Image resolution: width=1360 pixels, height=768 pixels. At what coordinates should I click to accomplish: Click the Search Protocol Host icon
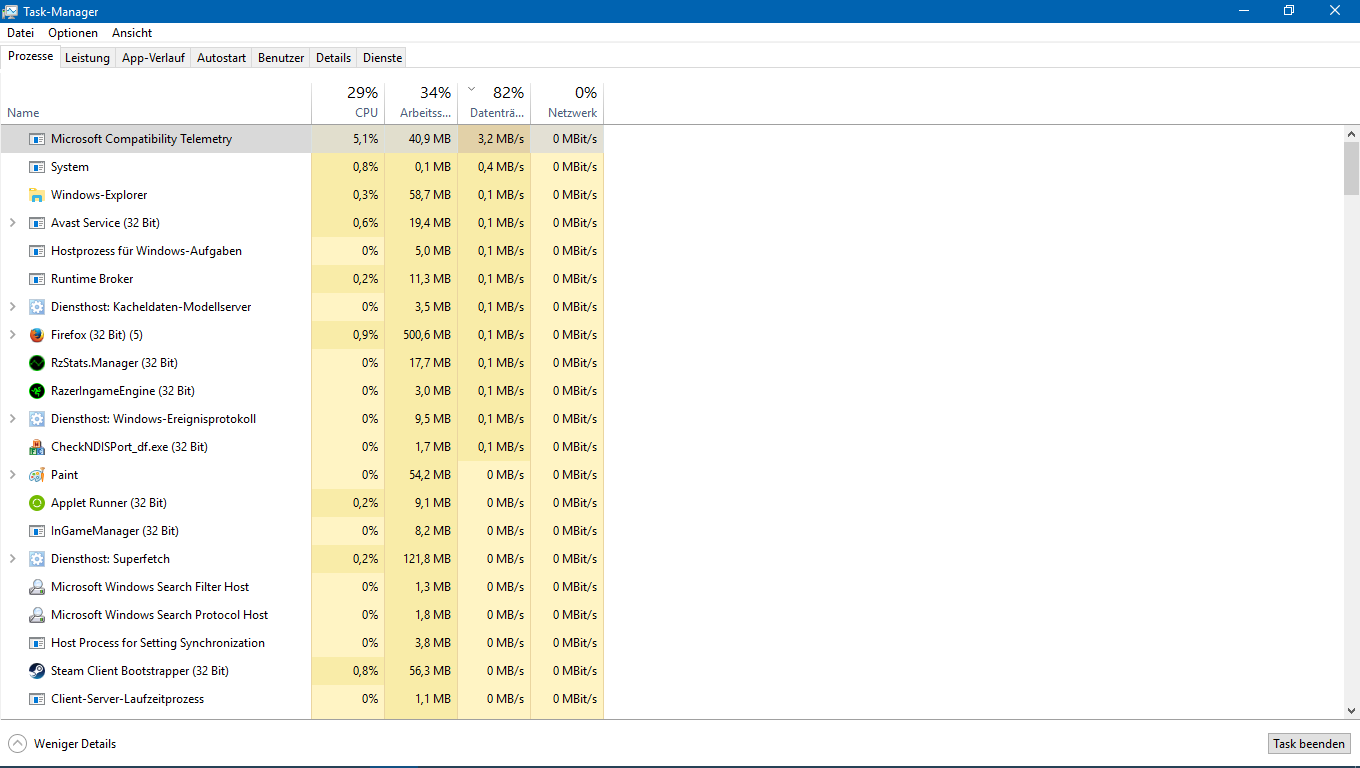(x=37, y=615)
